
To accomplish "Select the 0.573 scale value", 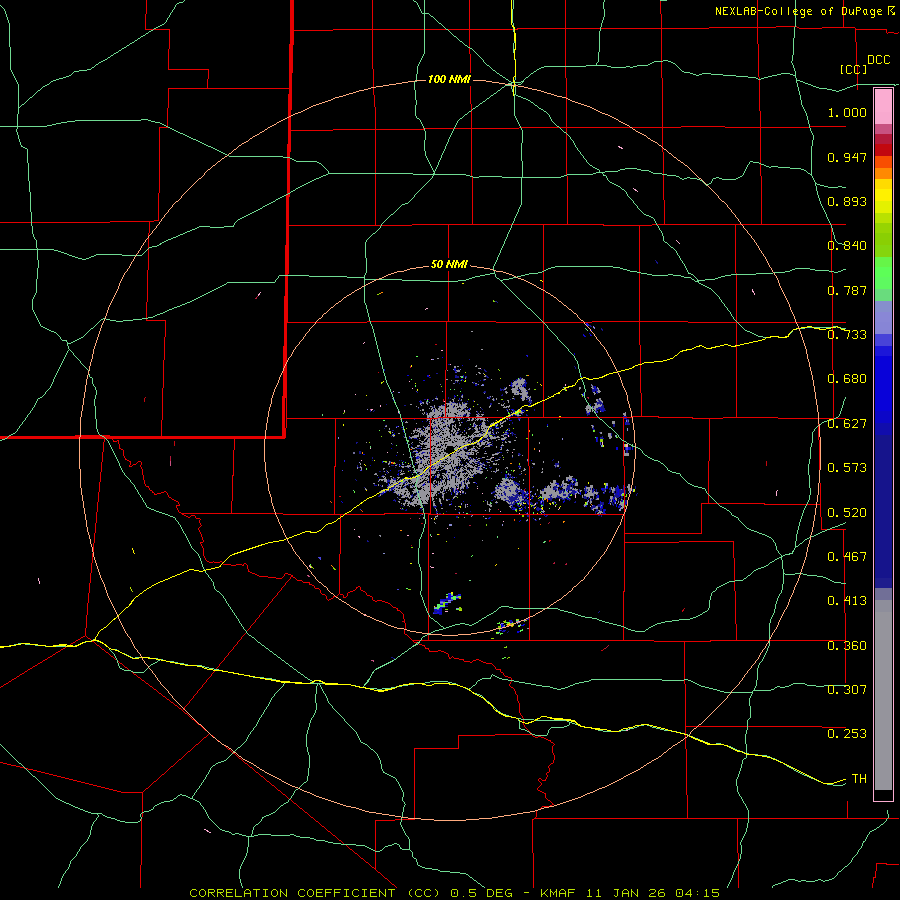I will (x=847, y=468).
